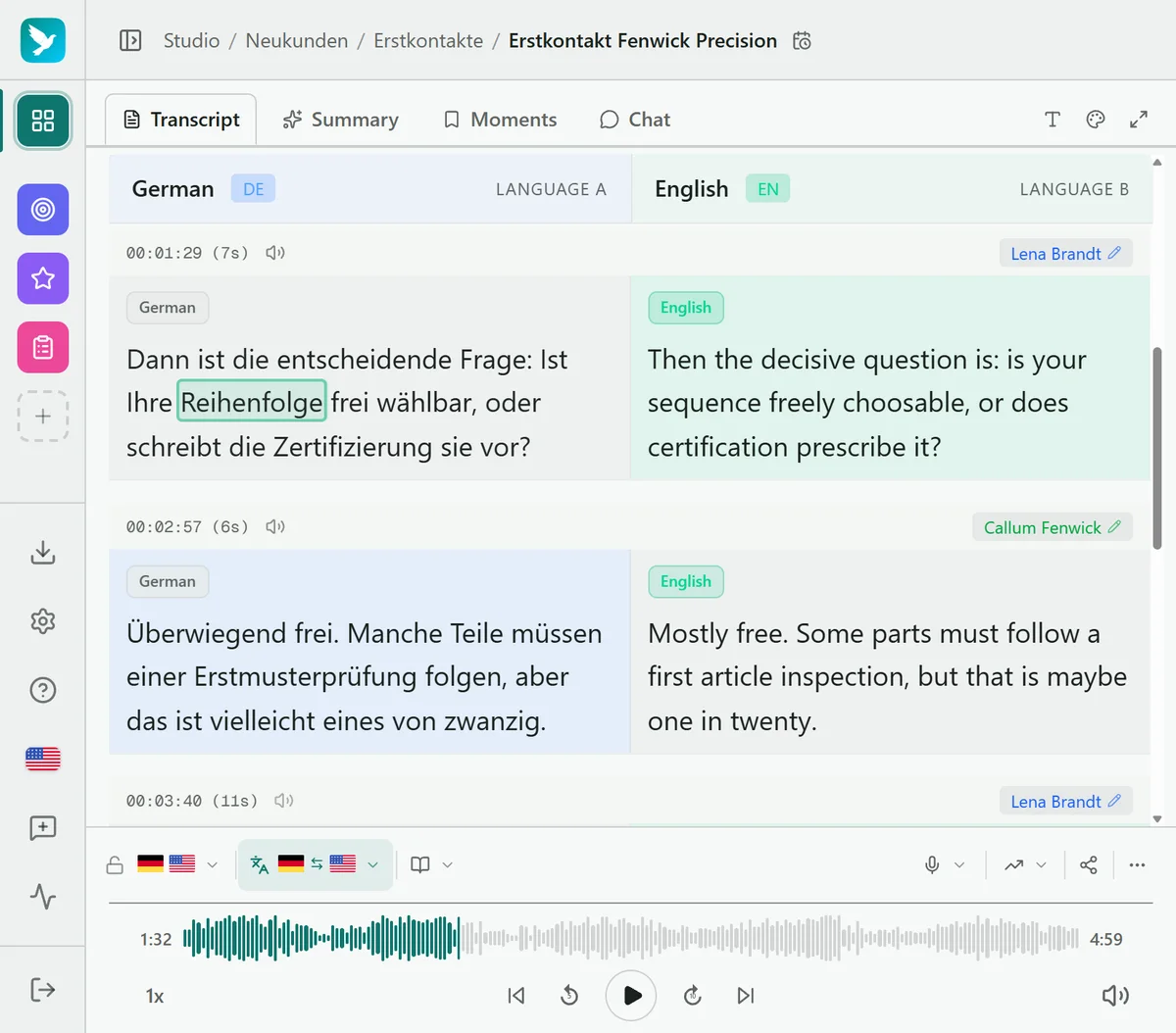Viewport: 1176px width, 1033px height.
Task: Open text size settings icon
Action: [x=1053, y=120]
